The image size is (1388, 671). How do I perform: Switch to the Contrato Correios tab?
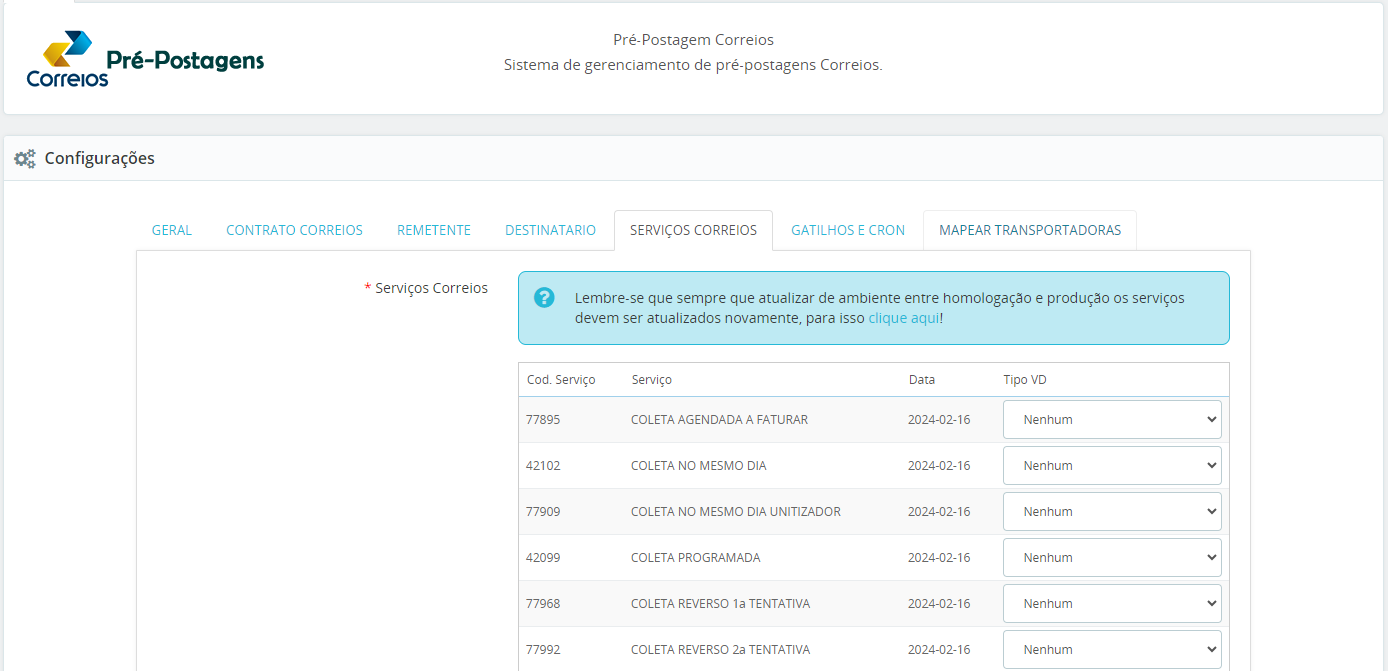pos(294,230)
